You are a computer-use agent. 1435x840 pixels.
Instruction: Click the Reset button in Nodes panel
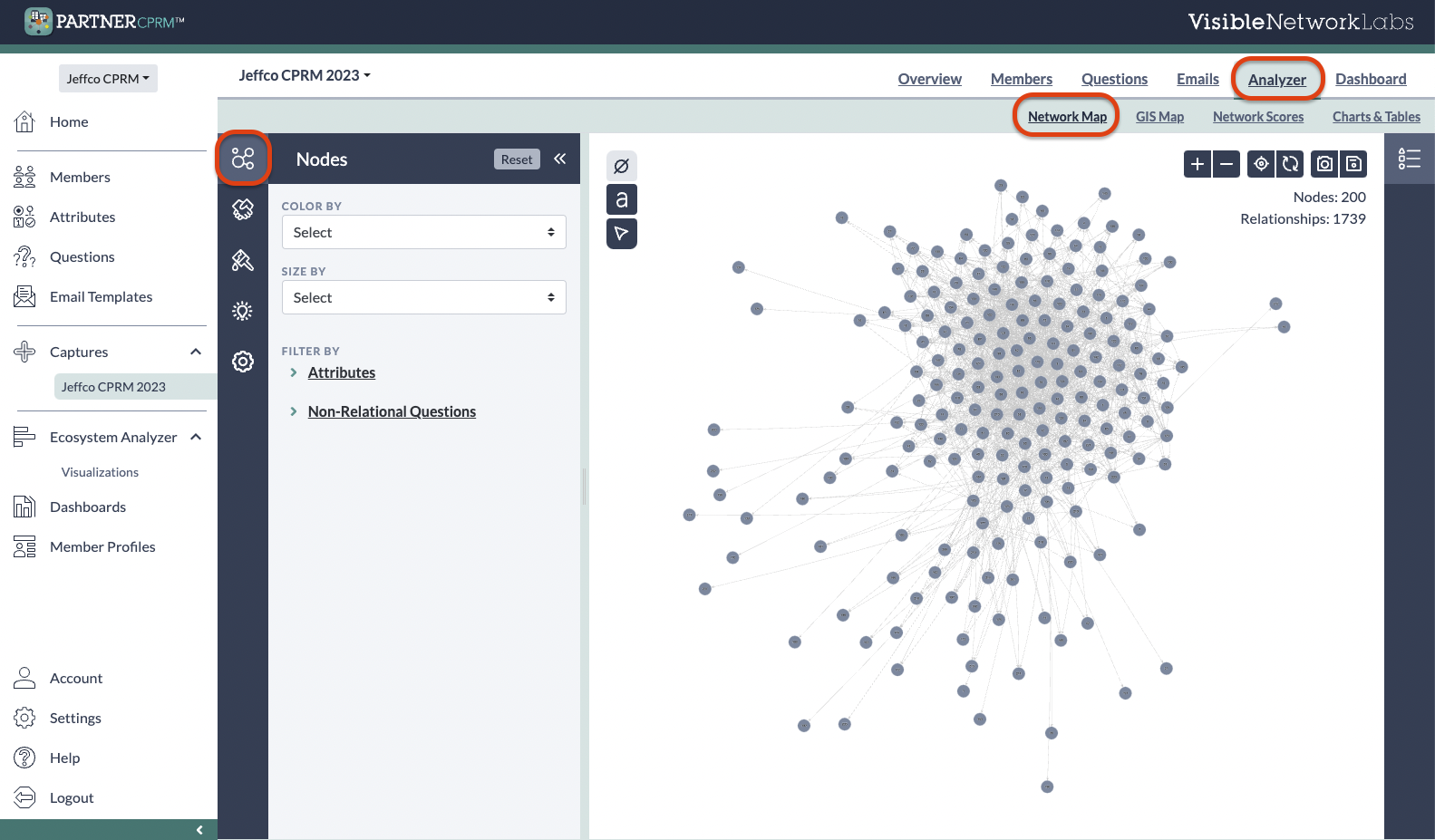pos(517,159)
